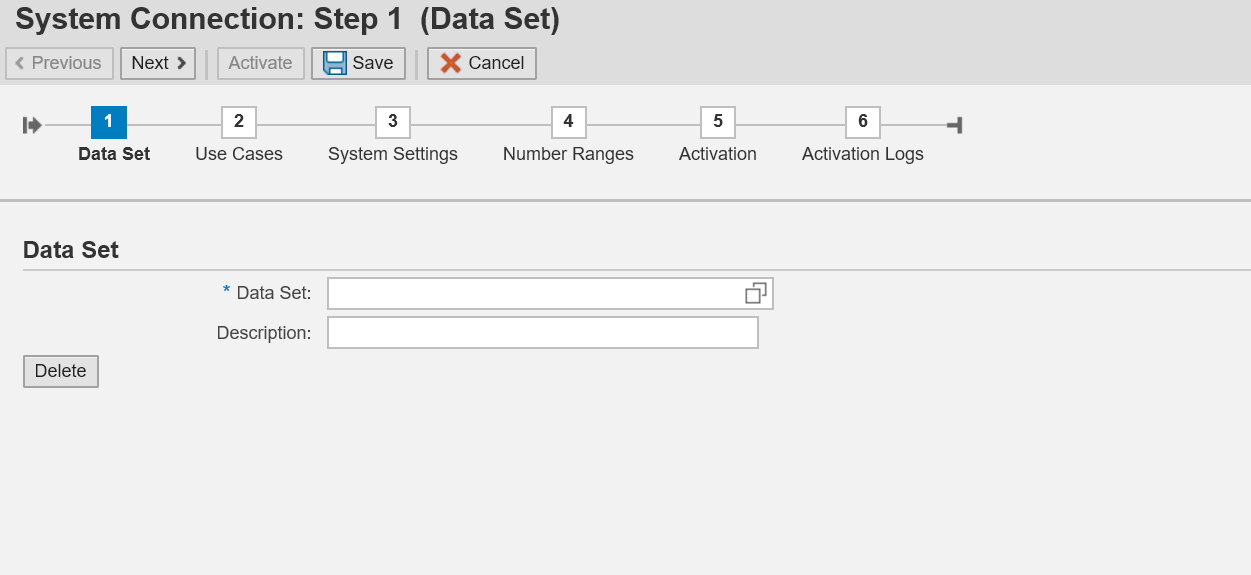
Task: Focus the Description text field
Action: (543, 333)
